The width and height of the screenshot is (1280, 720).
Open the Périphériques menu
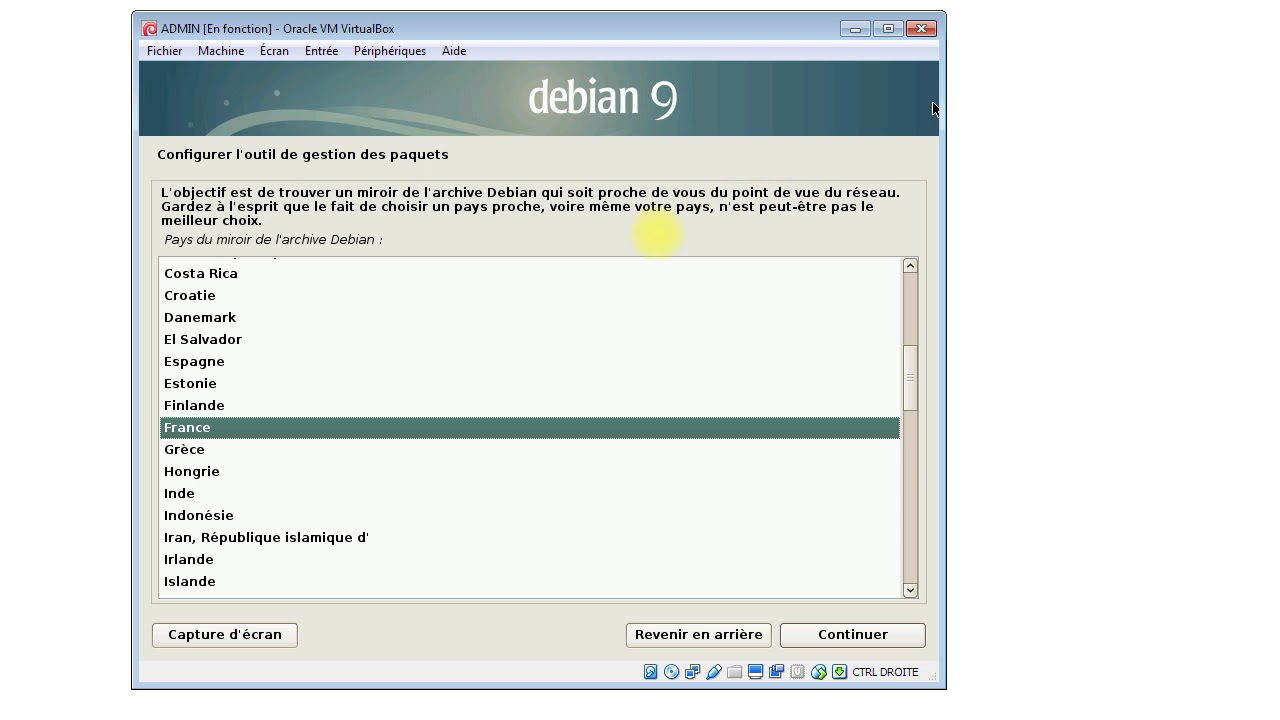click(390, 51)
